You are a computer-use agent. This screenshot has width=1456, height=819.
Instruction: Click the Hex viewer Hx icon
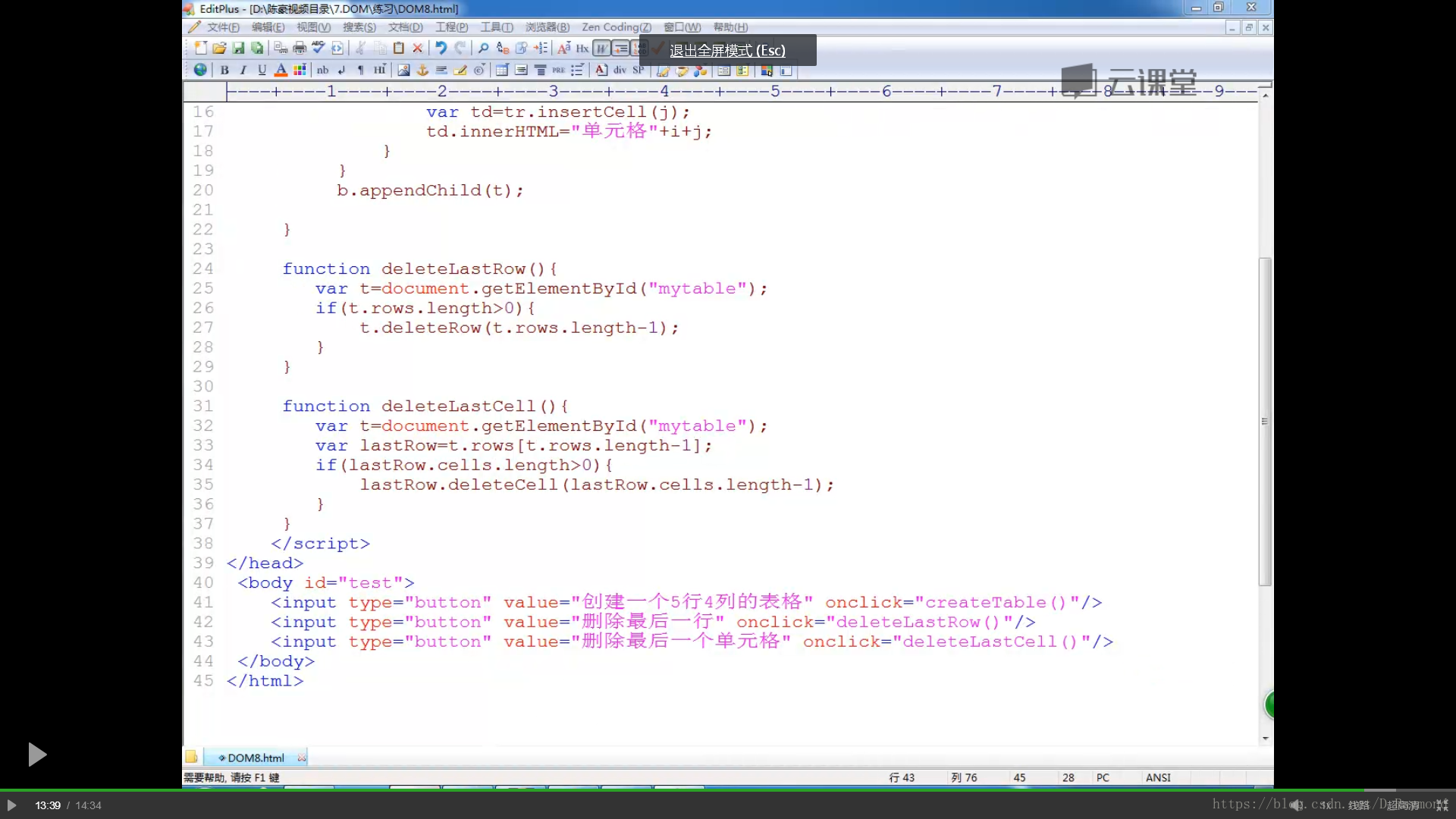tap(582, 49)
